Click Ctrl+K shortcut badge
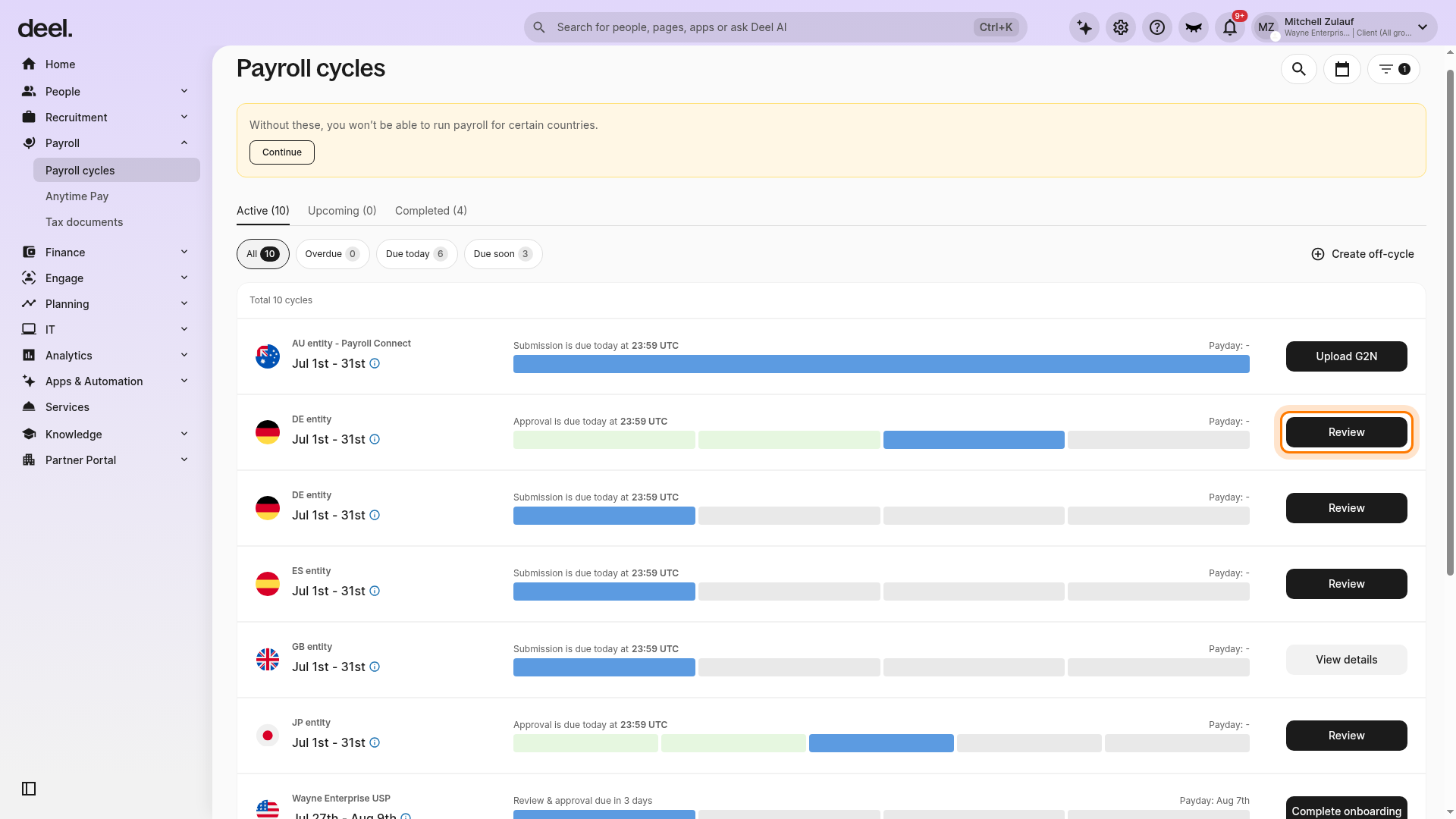 [x=996, y=27]
